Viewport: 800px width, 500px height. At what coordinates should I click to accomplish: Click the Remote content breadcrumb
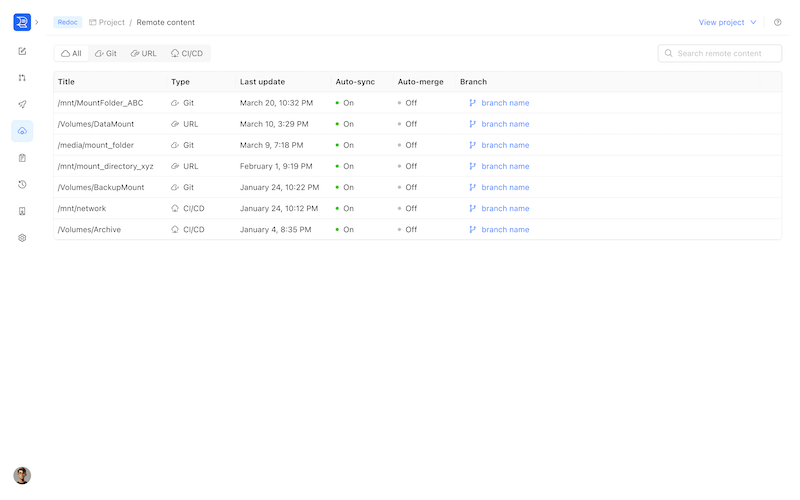pyautogui.click(x=165, y=22)
